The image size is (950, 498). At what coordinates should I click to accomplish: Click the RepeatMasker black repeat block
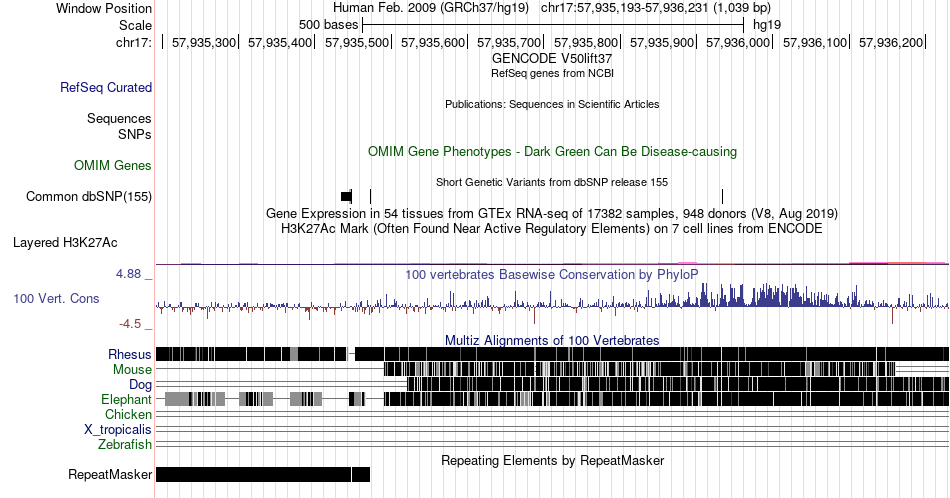(263, 474)
